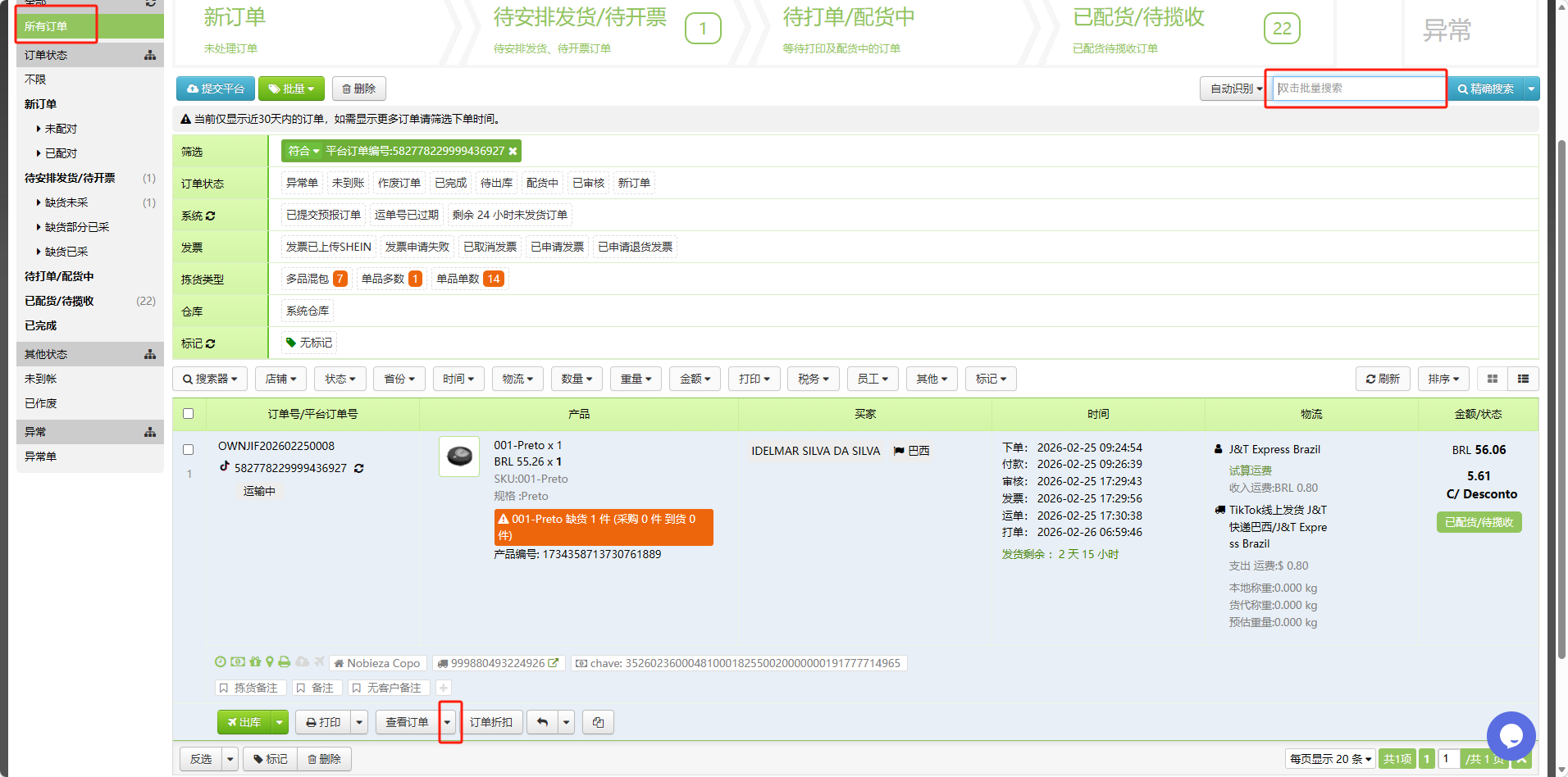Click the green printer icon in order footer
Screen dimensions: 1568x777
(x=284, y=662)
